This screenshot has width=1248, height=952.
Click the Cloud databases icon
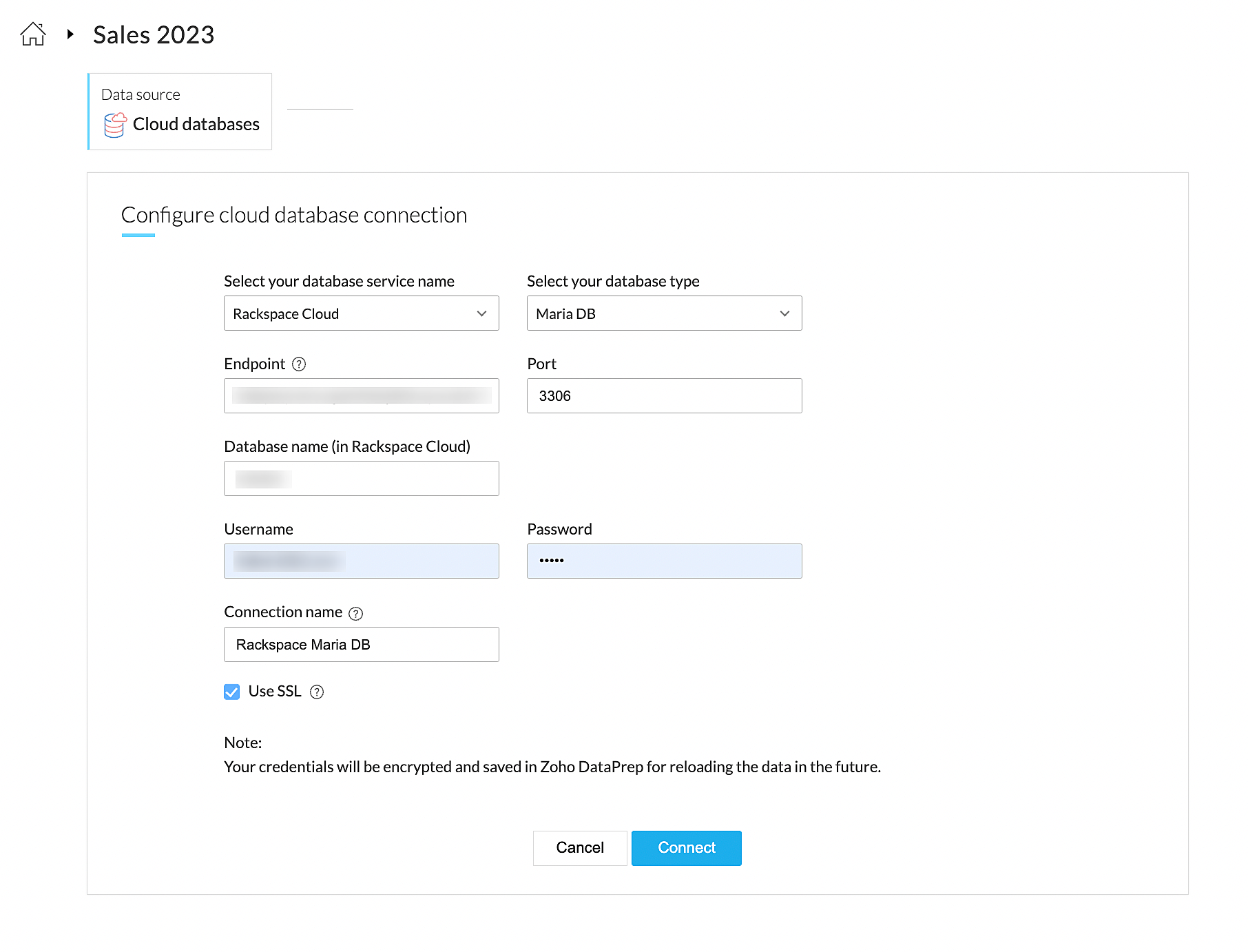click(x=115, y=125)
